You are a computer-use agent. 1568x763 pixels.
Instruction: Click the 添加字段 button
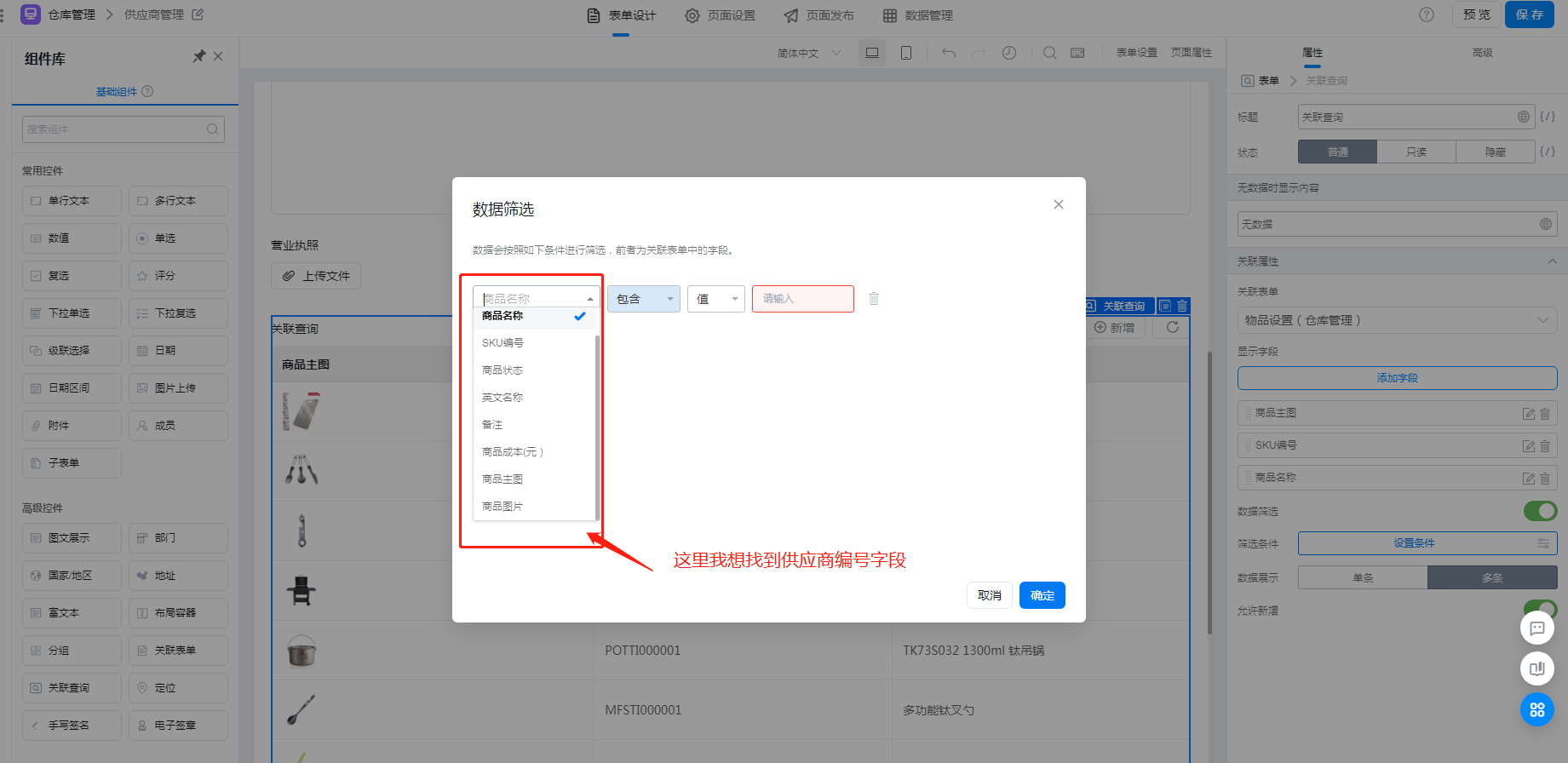[1398, 378]
